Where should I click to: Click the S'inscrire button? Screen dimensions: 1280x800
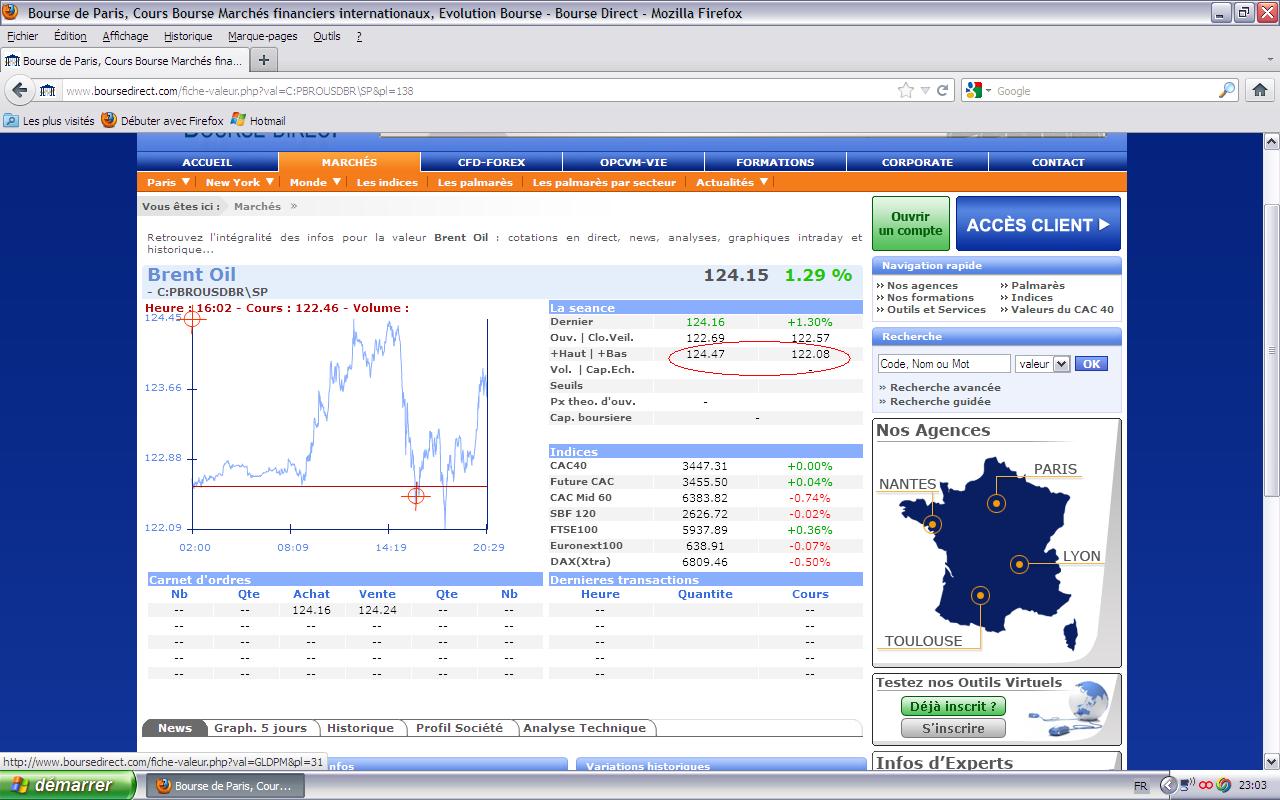(x=953, y=728)
